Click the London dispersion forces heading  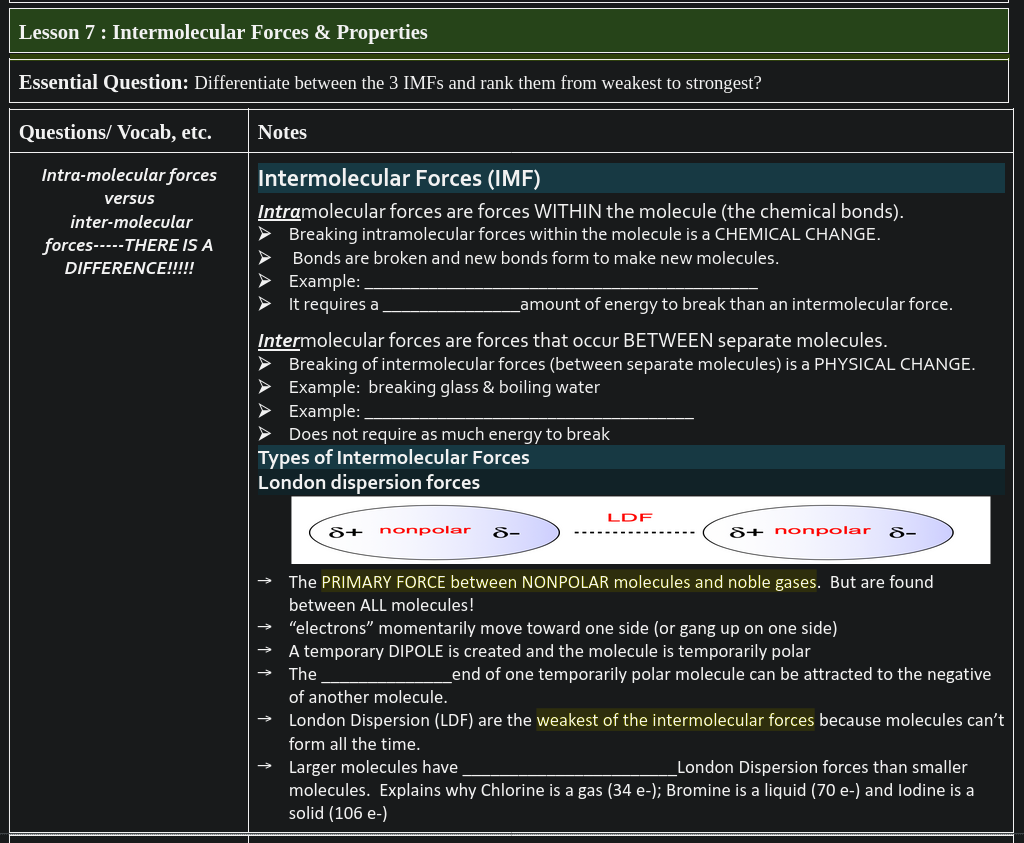point(369,483)
